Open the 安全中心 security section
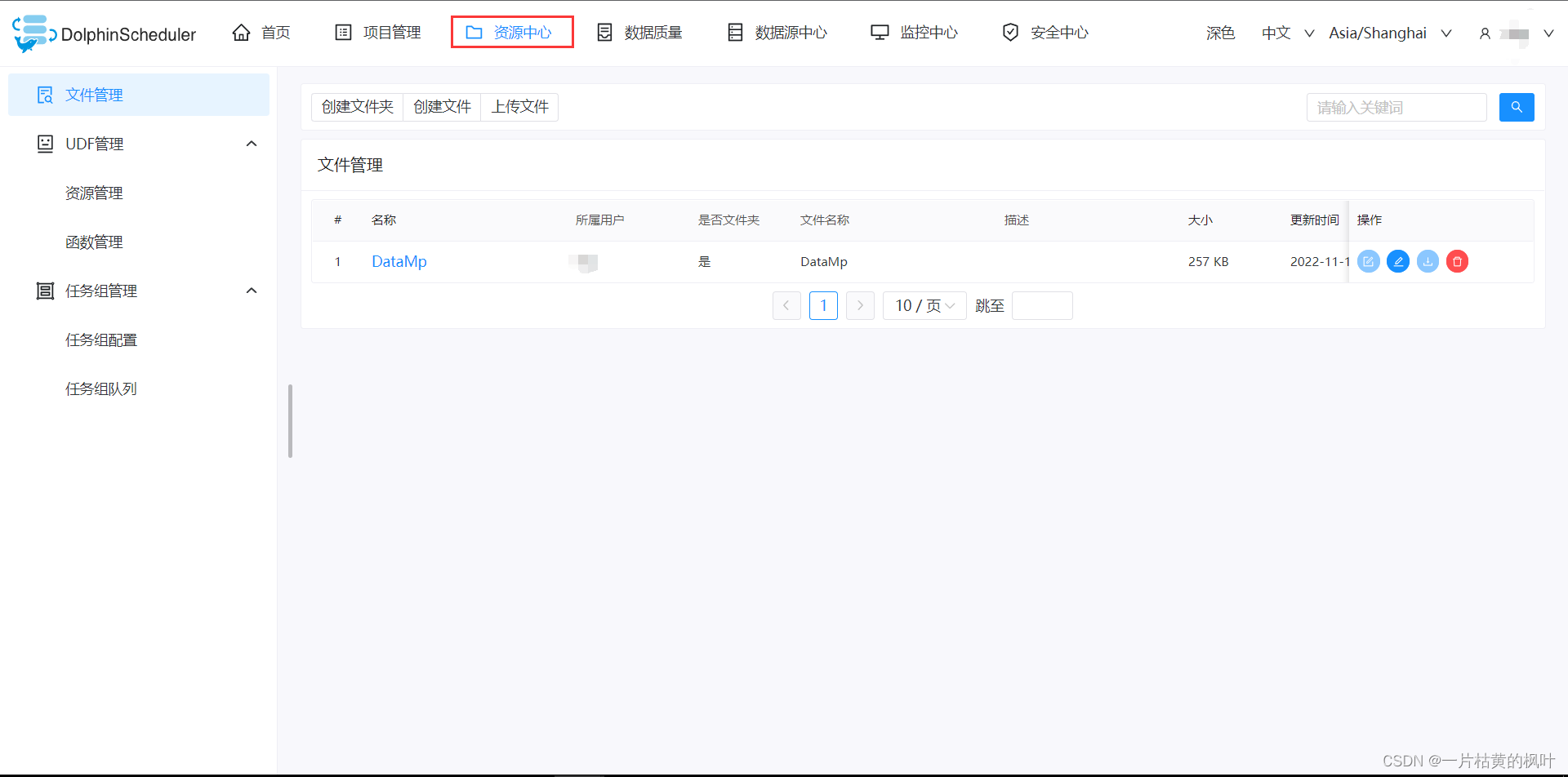This screenshot has height=777, width=1568. (x=1045, y=33)
